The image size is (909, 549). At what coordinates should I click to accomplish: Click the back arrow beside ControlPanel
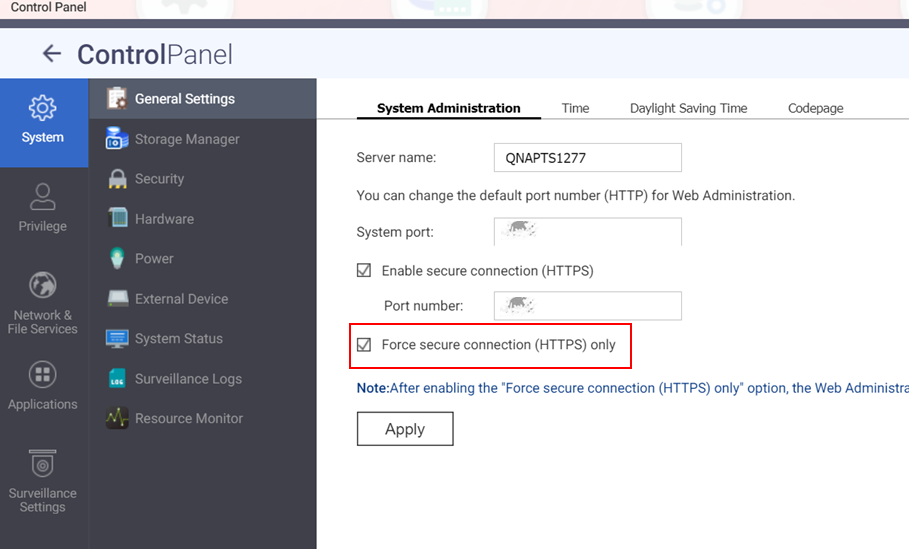point(51,54)
